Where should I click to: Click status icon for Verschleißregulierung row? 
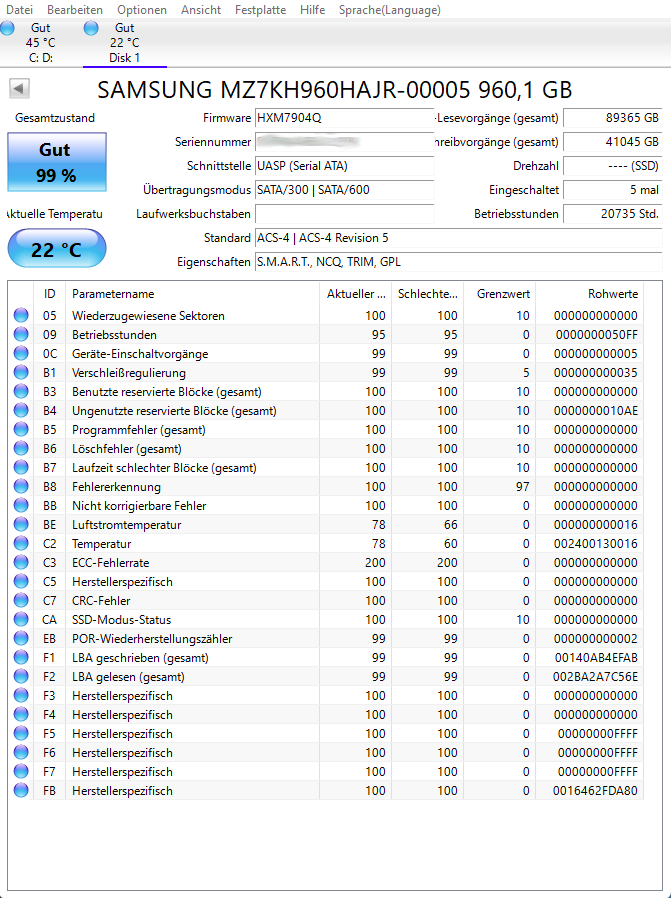(21, 372)
